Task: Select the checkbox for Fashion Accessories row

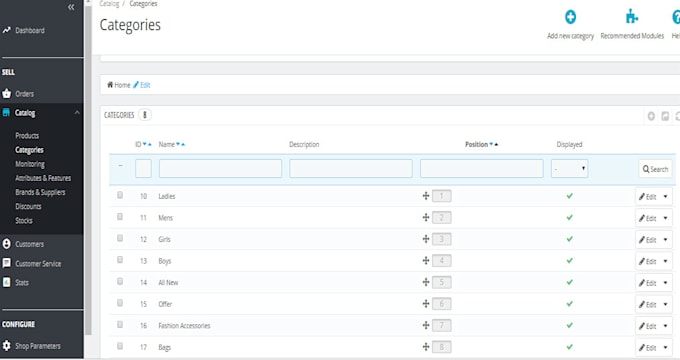Action: pyautogui.click(x=120, y=324)
